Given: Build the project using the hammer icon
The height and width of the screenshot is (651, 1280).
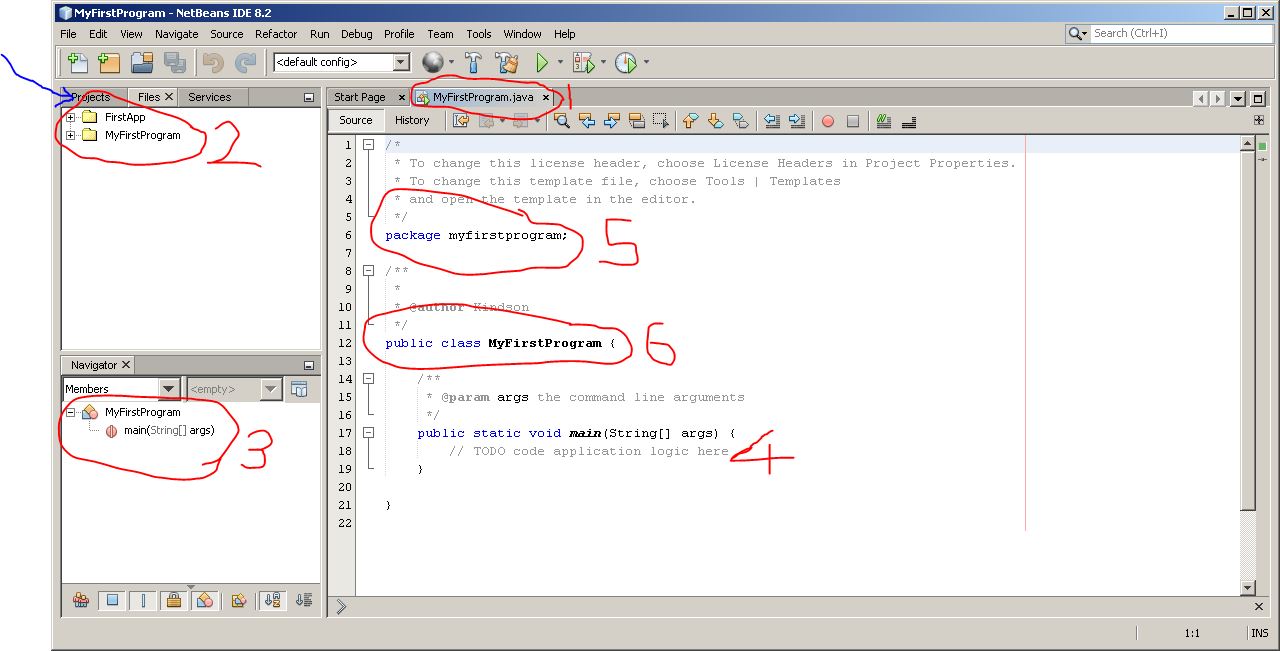Looking at the screenshot, I should 473,62.
